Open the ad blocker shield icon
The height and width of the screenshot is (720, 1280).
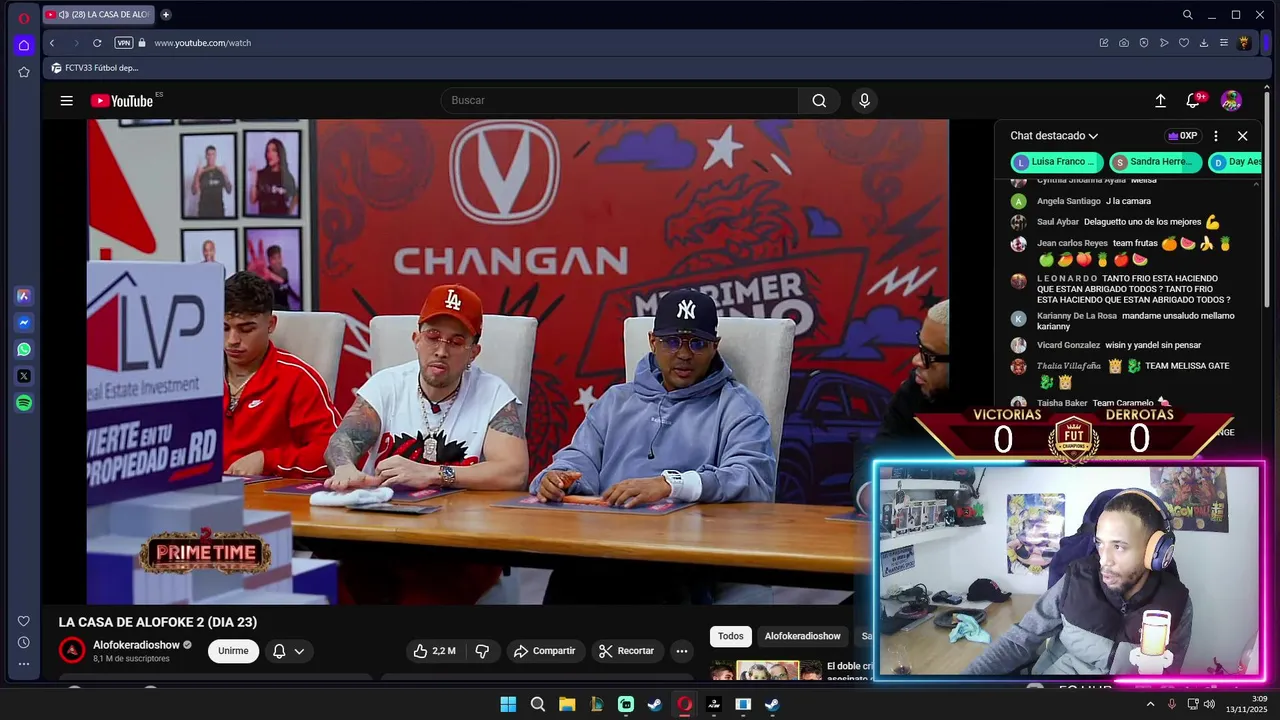point(1144,43)
